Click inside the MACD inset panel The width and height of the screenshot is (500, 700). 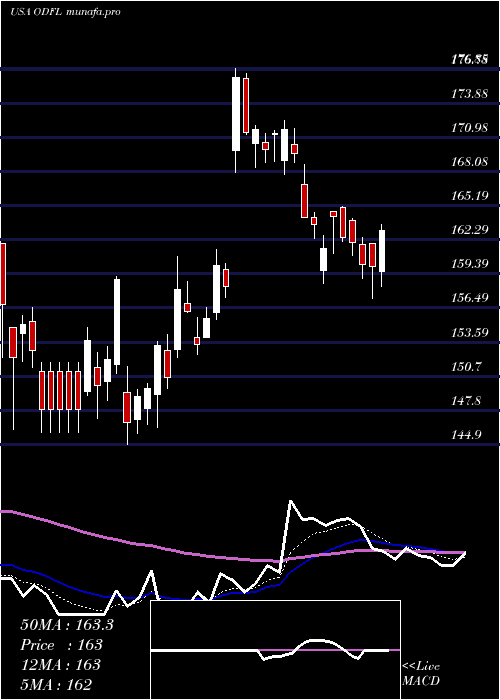(x=275, y=650)
